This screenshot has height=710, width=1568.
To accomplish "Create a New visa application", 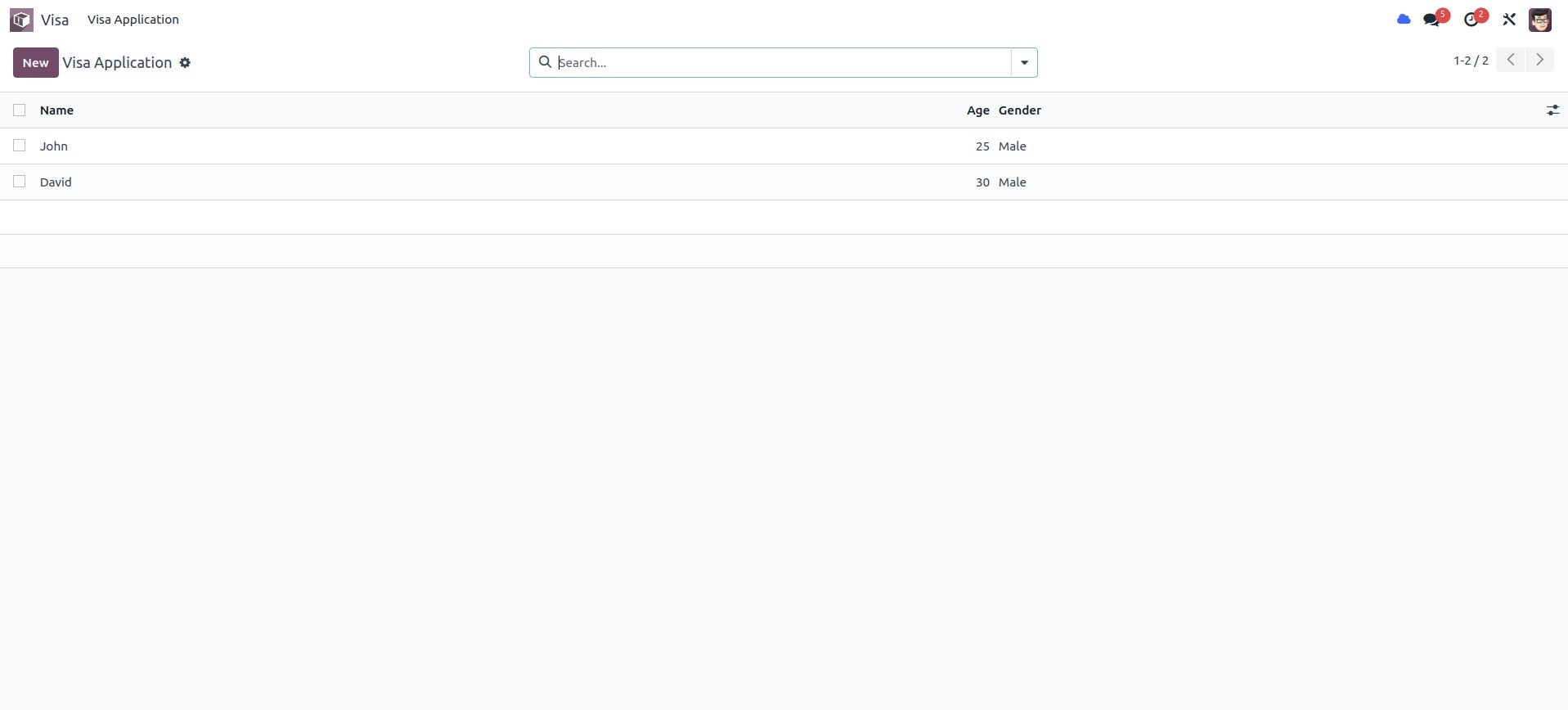I will click(x=36, y=63).
